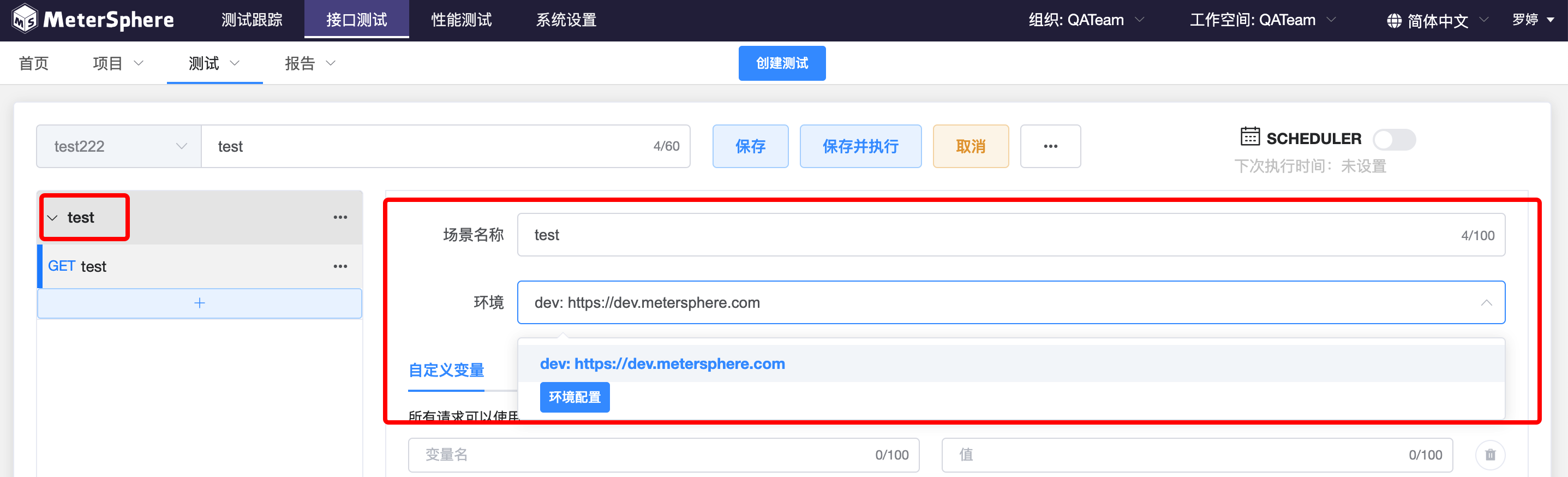This screenshot has height=477, width=1568.
Task: Click the 环境配置 button
Action: point(574,397)
